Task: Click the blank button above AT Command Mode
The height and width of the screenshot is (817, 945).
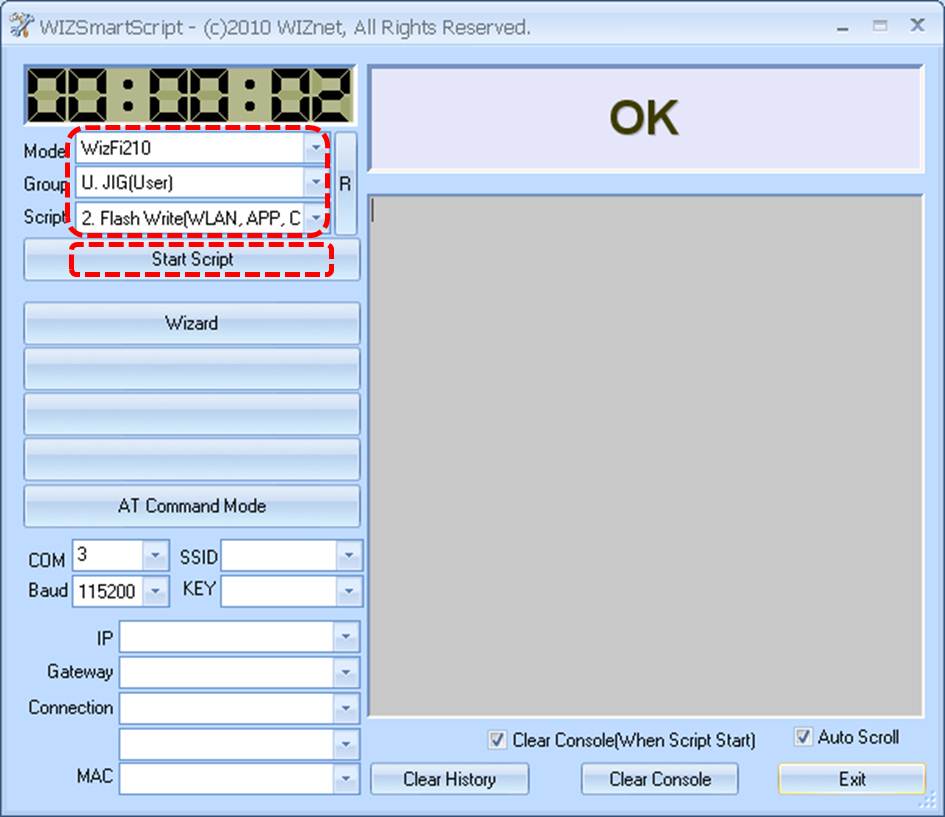Action: point(192,460)
